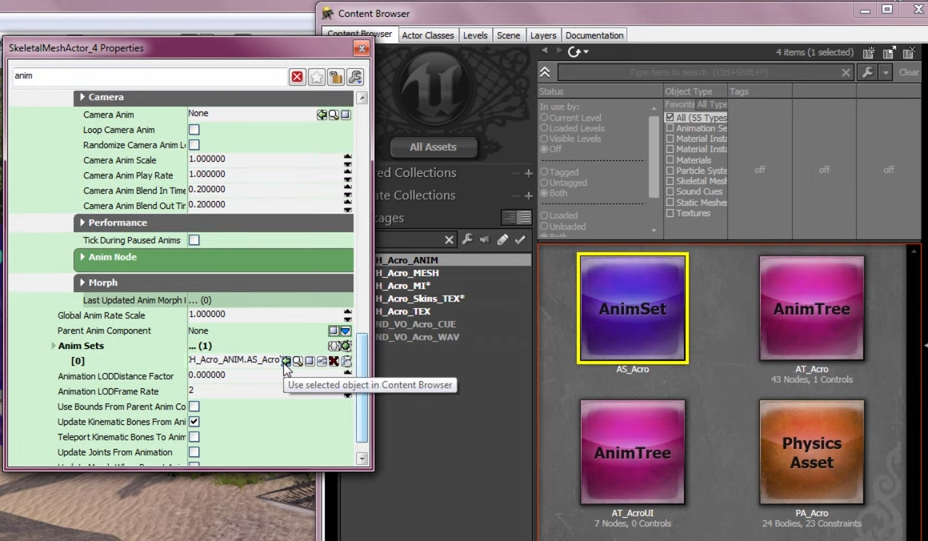
Task: Find Camera Anim object in browser
Action: pos(334,114)
